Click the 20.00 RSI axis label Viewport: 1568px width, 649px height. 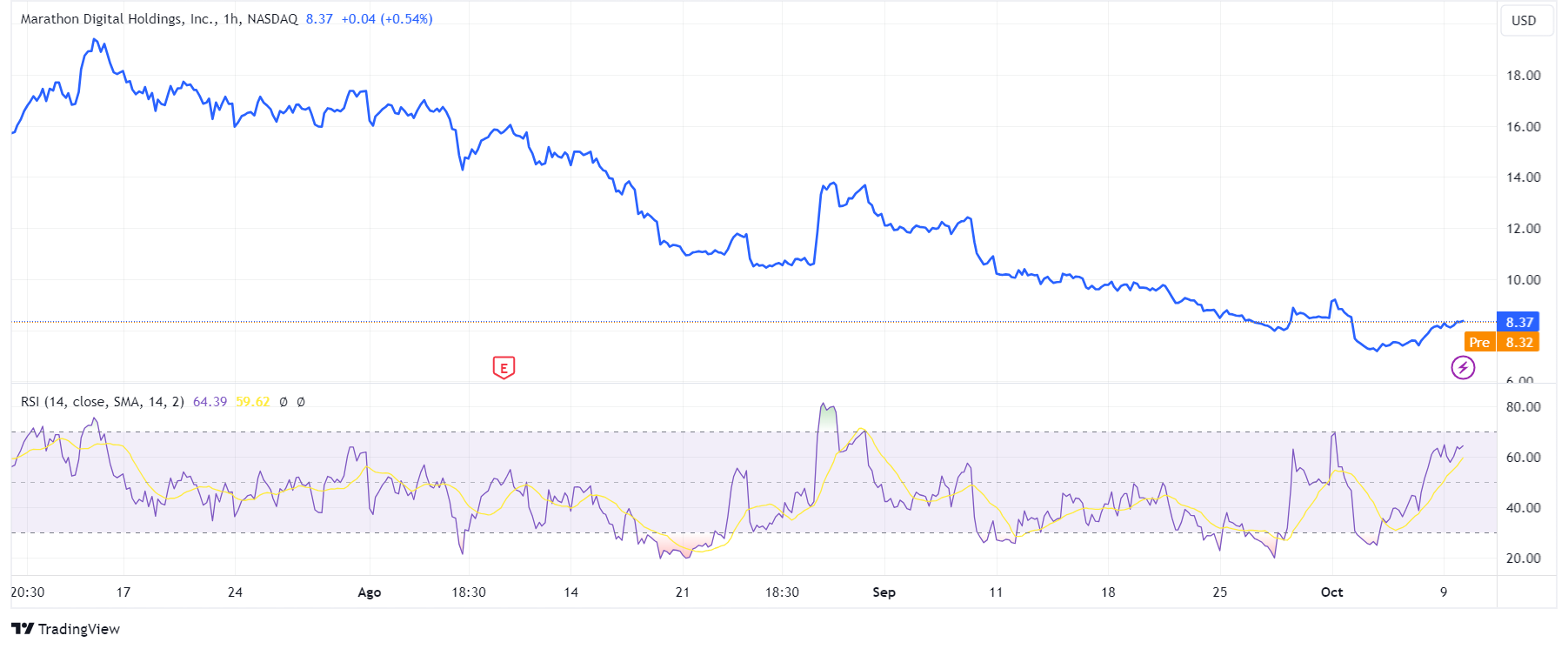[1523, 559]
